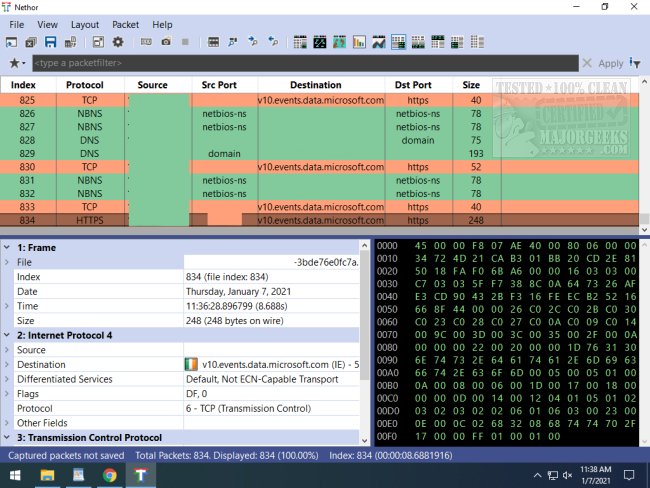Screen dimensions: 650x488
Task: Expand the Differentiated Services row
Action: point(7,379)
